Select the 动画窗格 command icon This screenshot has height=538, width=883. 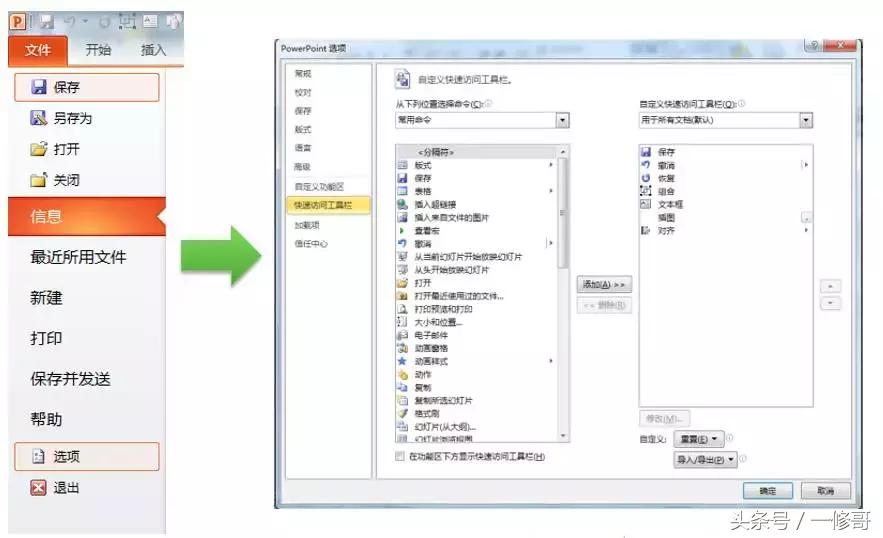tap(402, 348)
